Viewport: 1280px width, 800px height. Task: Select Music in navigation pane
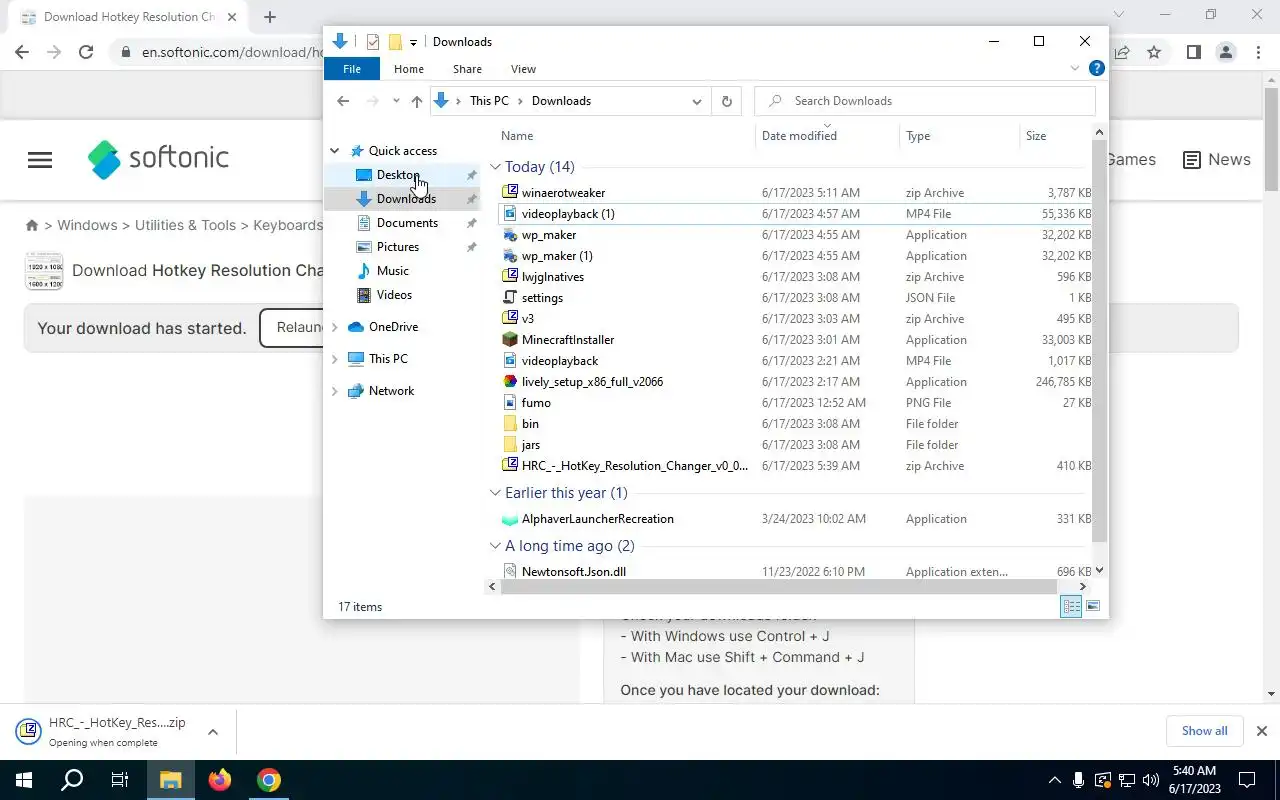(x=392, y=271)
